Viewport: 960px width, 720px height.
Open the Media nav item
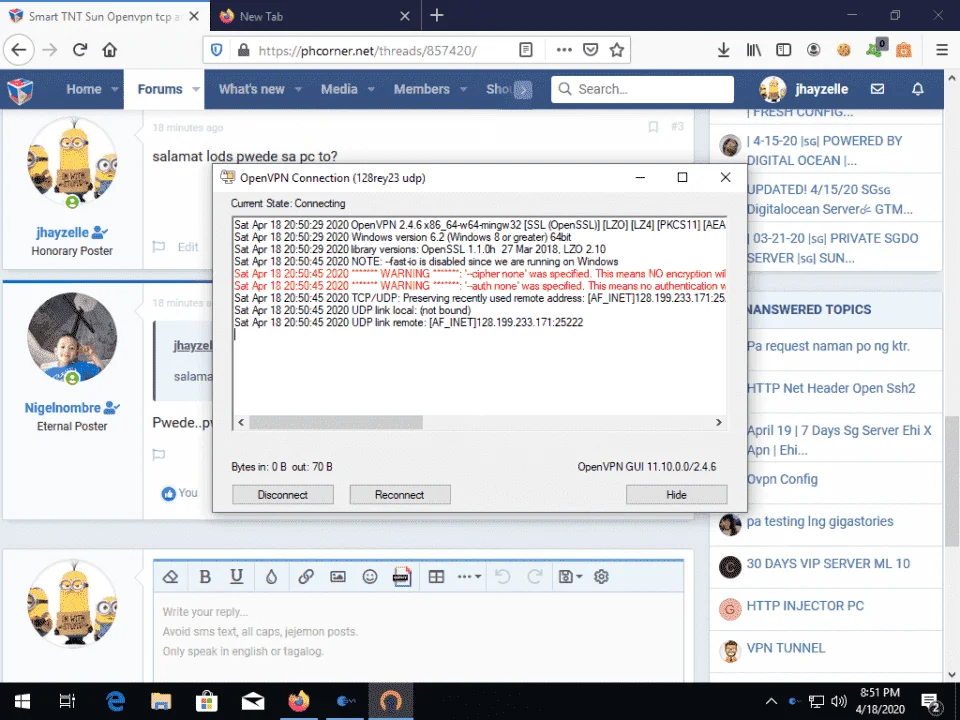point(339,89)
